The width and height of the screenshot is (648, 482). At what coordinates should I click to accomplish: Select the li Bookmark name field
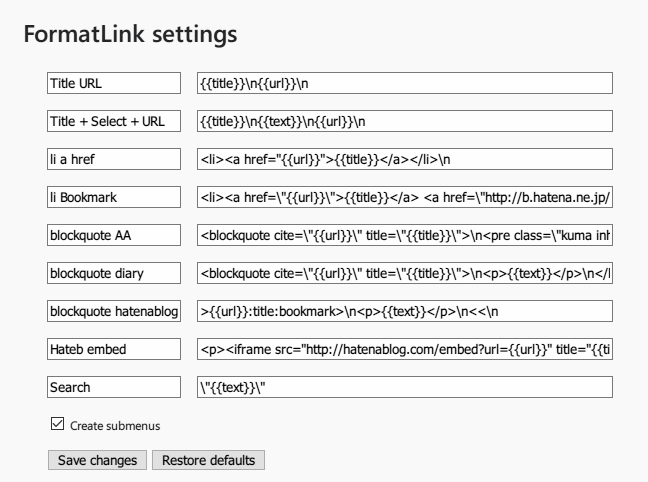tap(114, 197)
